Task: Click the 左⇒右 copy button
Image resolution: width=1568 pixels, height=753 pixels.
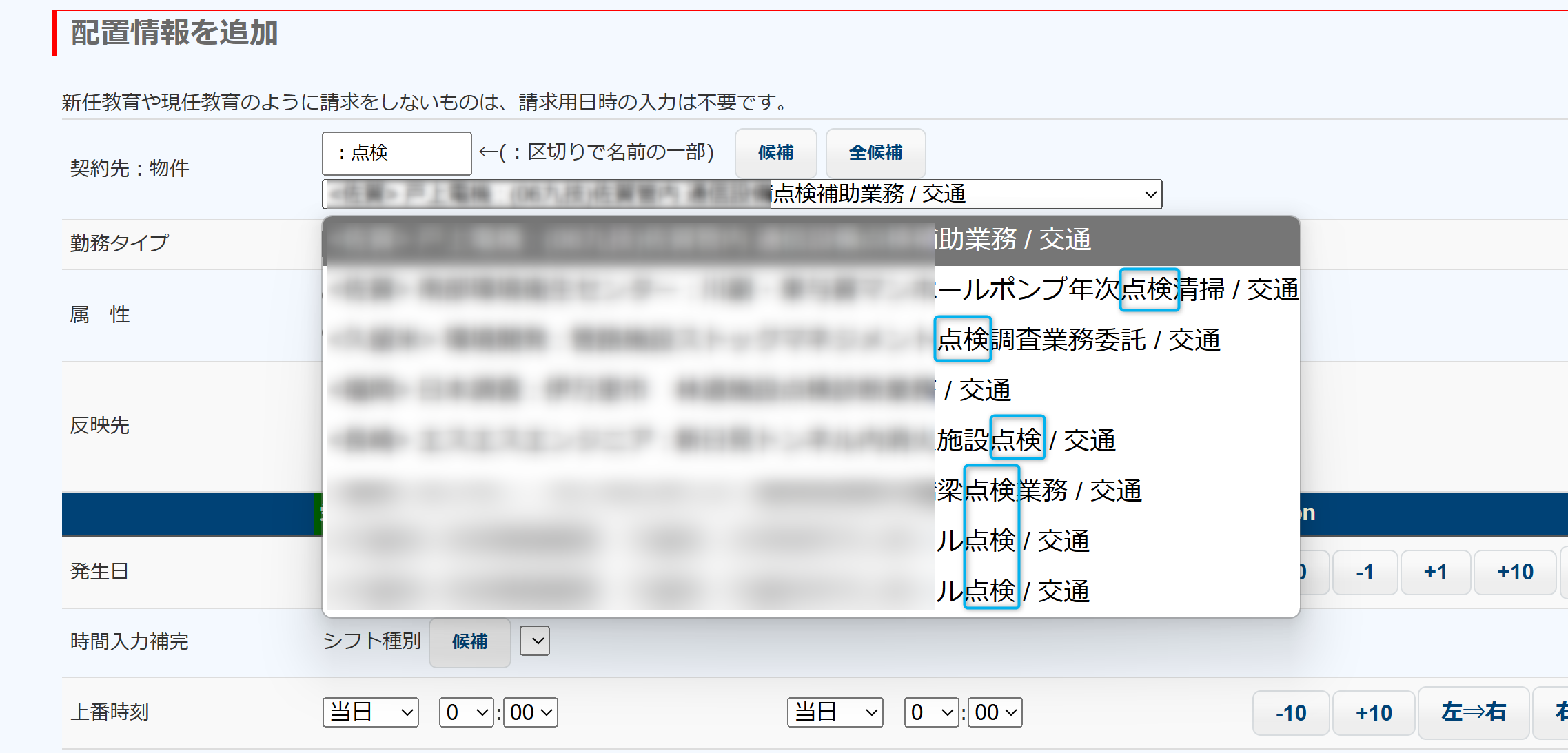Action: click(1473, 712)
